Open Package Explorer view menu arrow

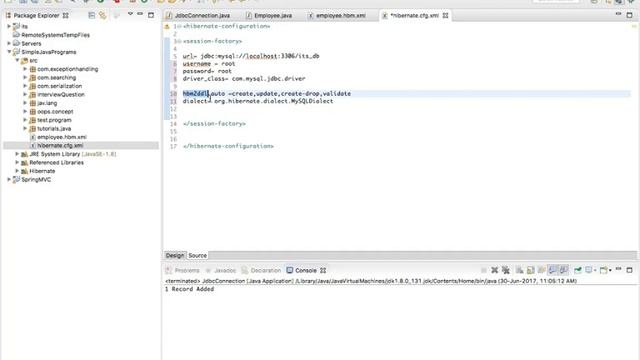tap(130, 15)
